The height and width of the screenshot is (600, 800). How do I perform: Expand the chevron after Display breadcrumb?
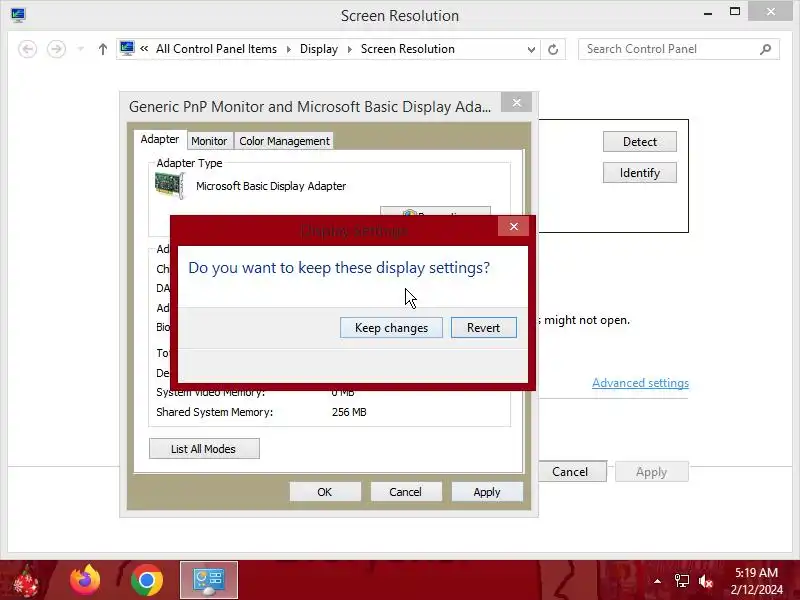pos(349,49)
